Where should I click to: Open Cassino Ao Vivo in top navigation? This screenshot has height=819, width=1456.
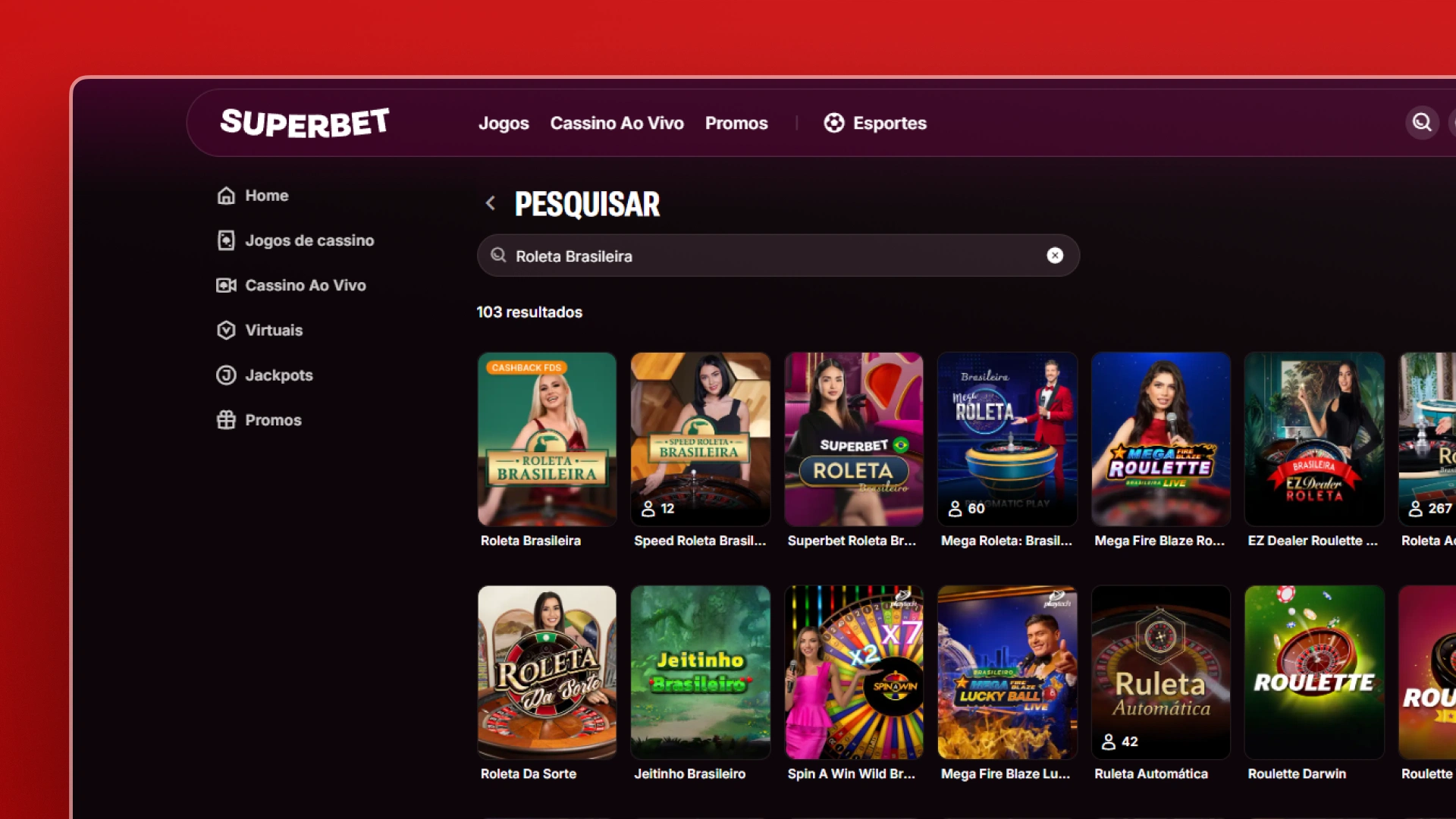617,123
